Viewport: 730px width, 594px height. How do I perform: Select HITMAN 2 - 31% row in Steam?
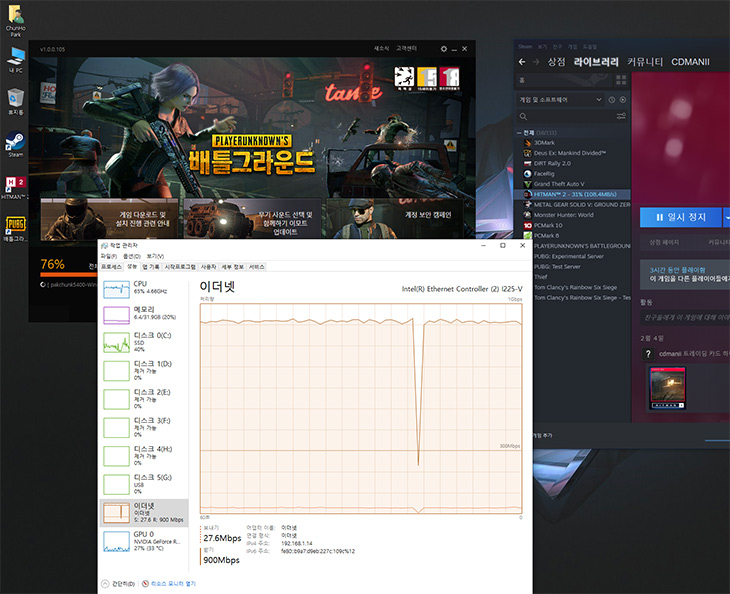(573, 195)
